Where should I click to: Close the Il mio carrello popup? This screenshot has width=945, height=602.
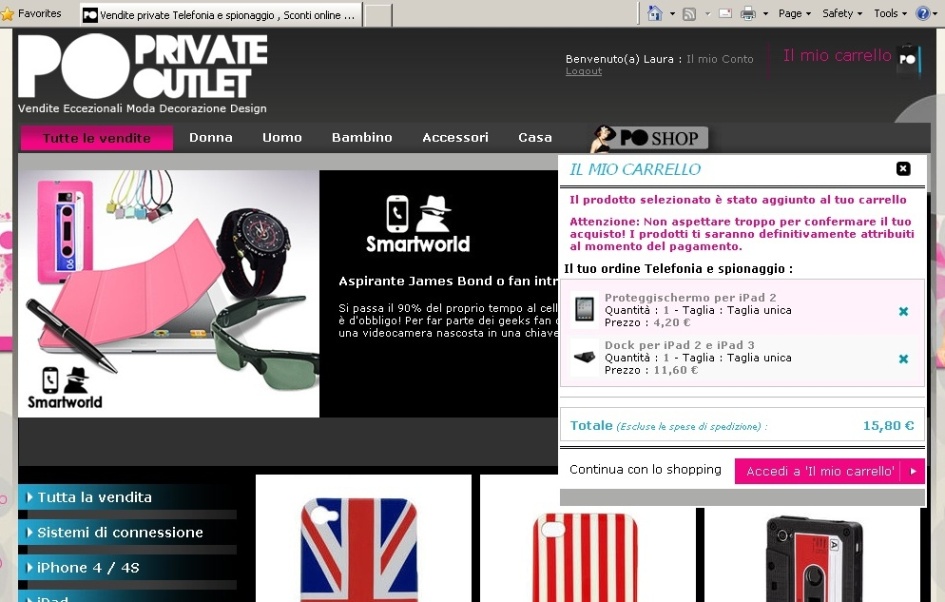pos(903,169)
